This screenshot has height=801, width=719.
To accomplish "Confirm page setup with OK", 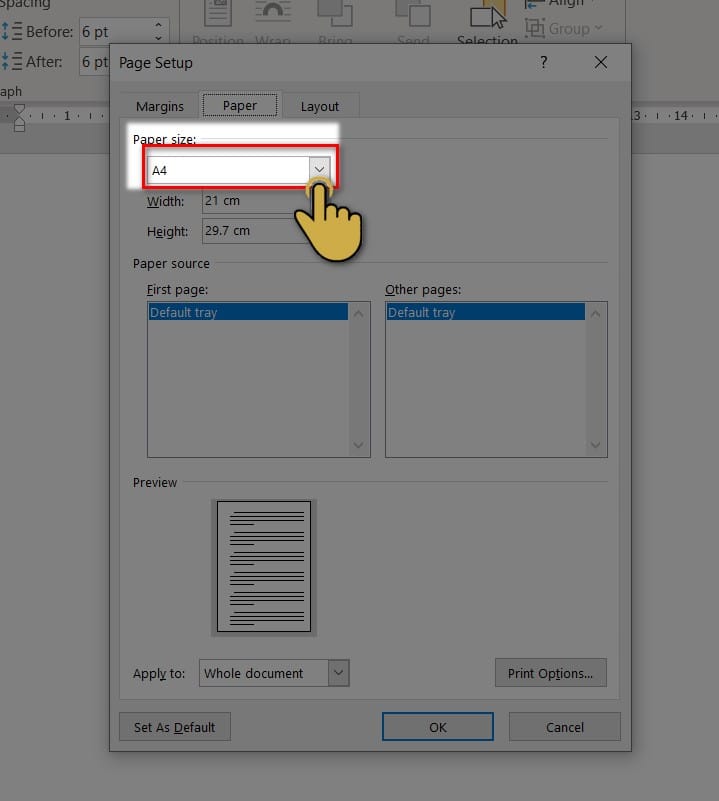I will click(x=437, y=726).
